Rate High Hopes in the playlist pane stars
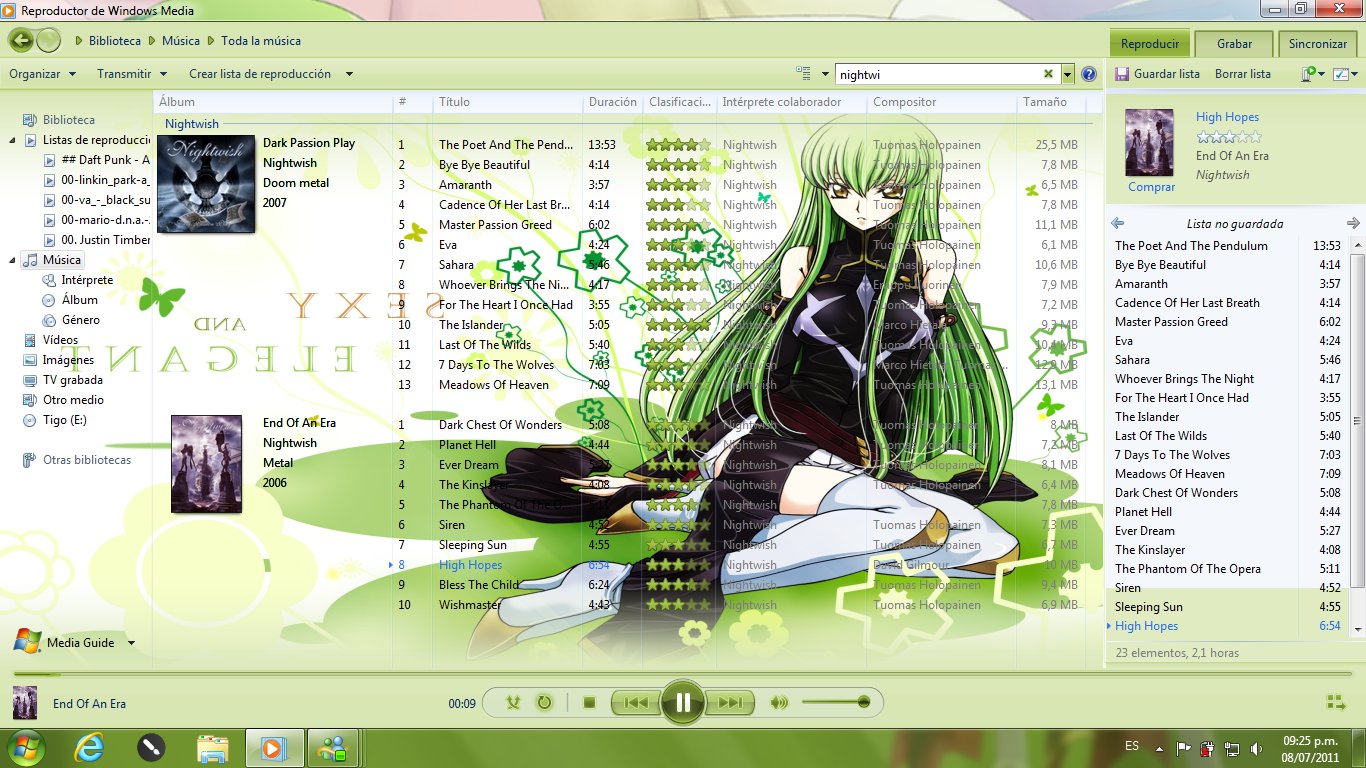Viewport: 1366px width, 768px height. (x=1228, y=137)
